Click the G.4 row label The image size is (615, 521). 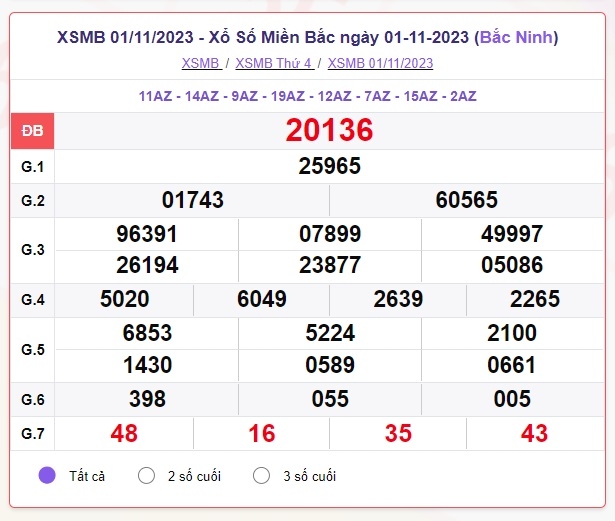[33, 300]
